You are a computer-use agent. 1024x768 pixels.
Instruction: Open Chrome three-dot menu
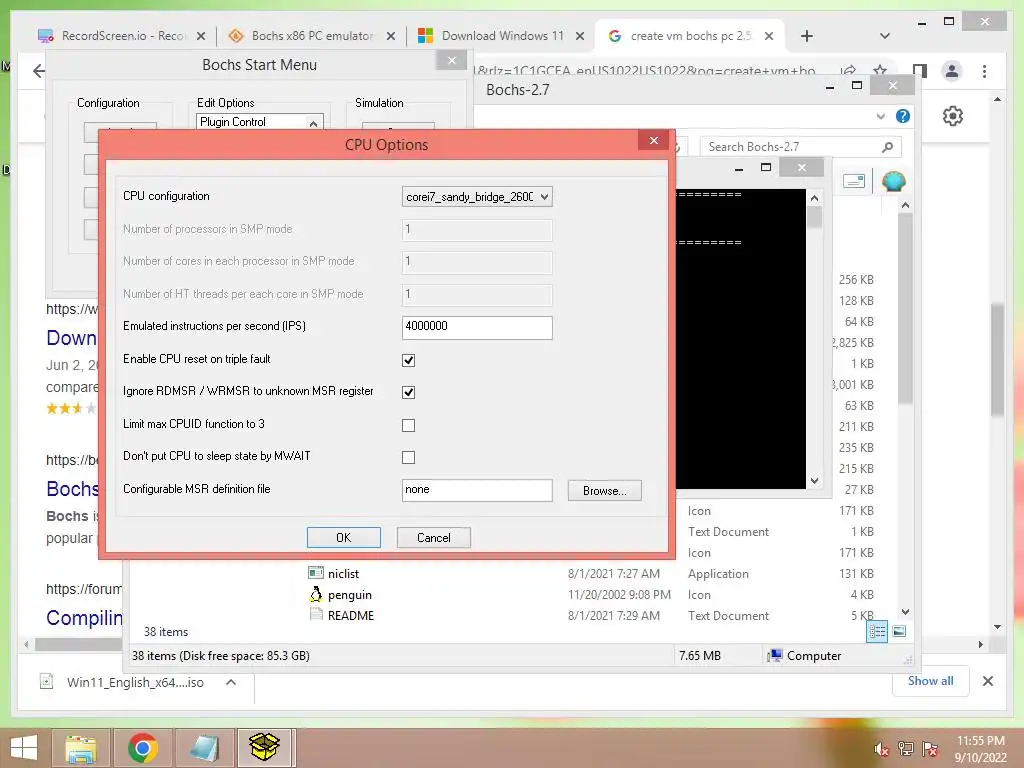(x=984, y=71)
